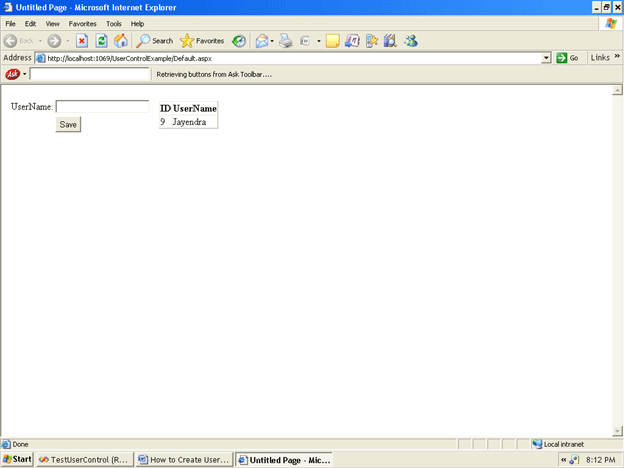The width and height of the screenshot is (624, 468).
Task: Open the Tools menu
Action: (113, 24)
